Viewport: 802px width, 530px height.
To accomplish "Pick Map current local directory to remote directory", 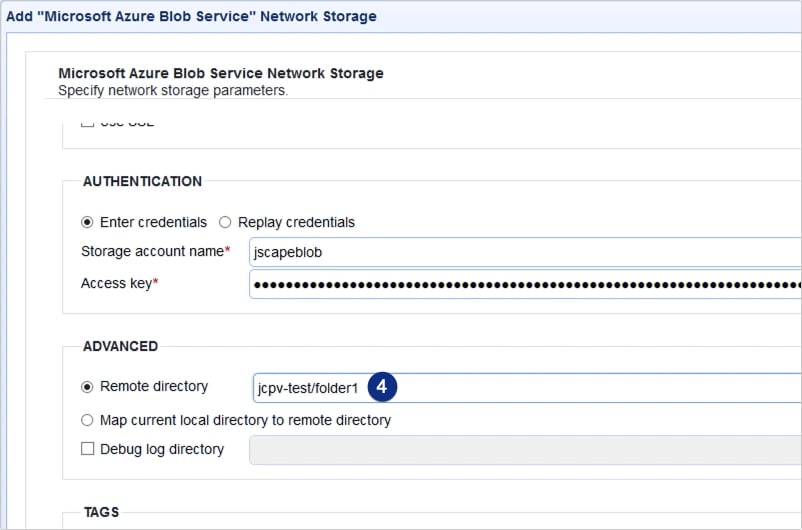I will 88,420.
